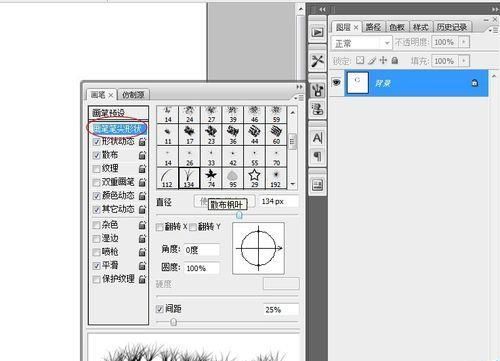Collapse the Layers panel group arrows

pyautogui.click(x=495, y=10)
